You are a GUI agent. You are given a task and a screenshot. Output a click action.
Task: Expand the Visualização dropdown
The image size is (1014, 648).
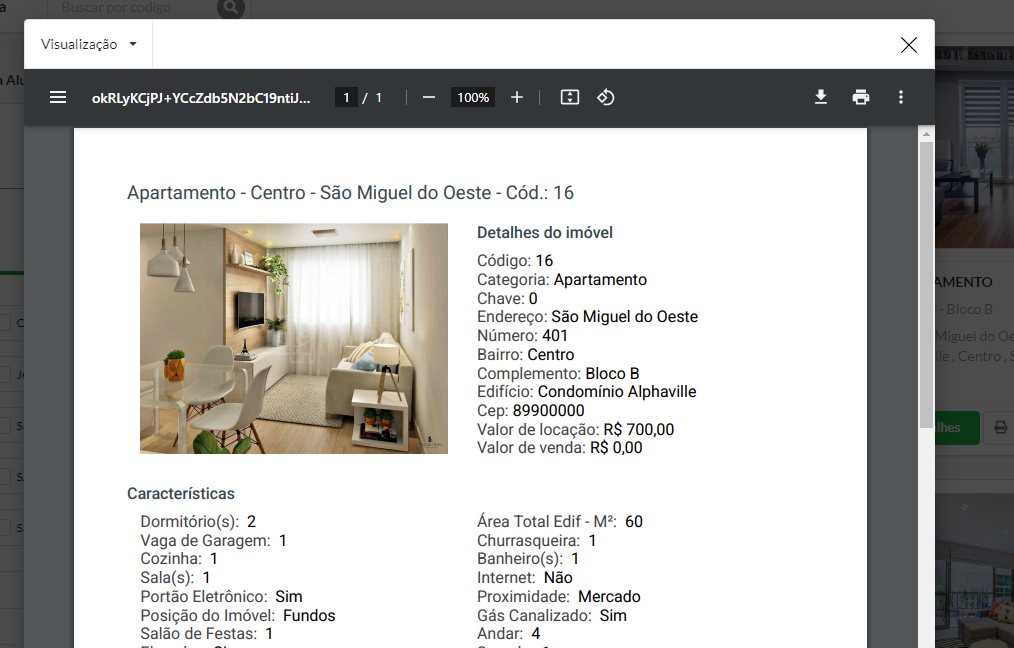(89, 44)
